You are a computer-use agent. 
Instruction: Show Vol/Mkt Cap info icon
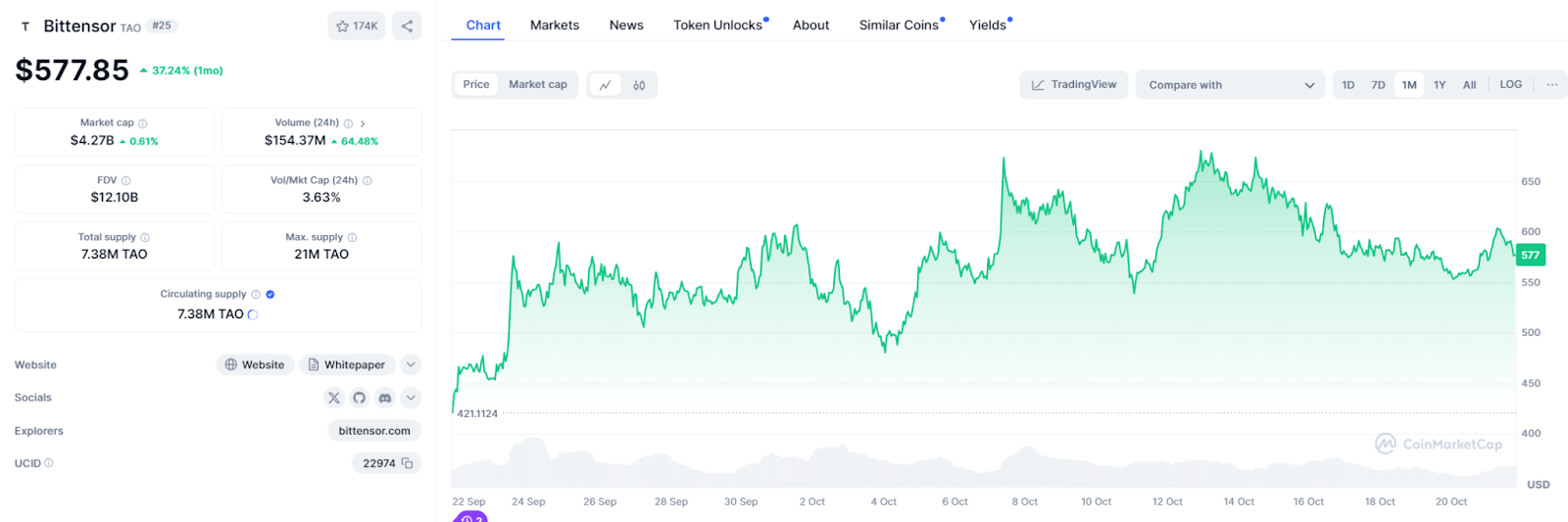coord(367,180)
